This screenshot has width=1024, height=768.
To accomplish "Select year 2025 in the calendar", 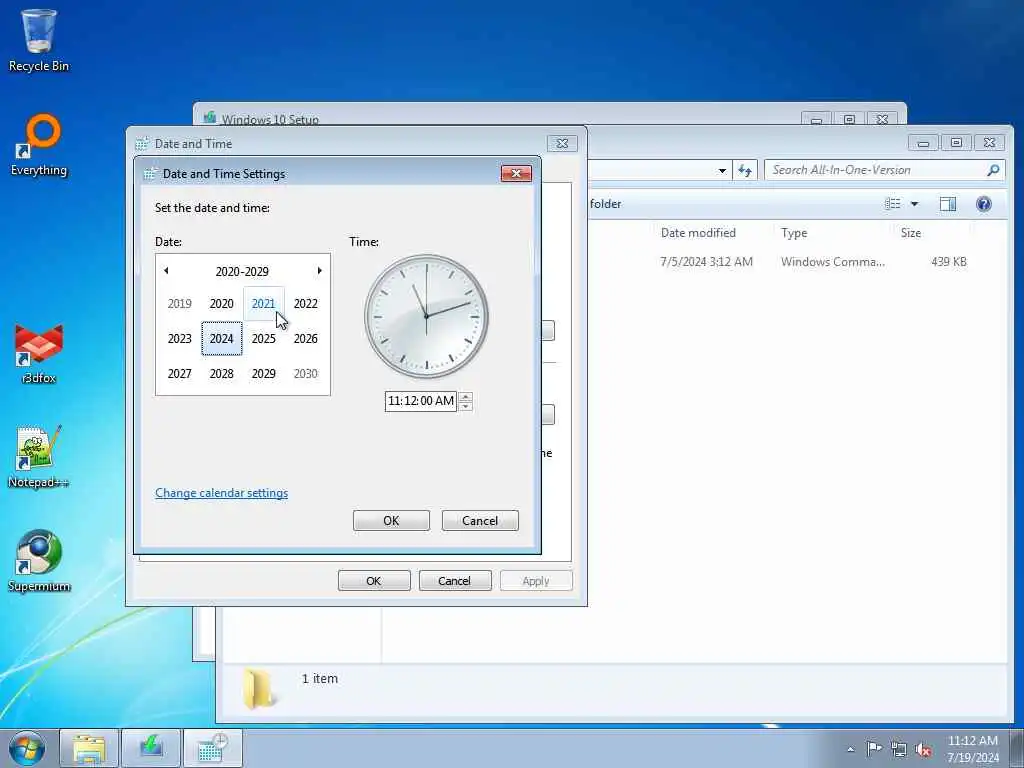I will coord(263,338).
